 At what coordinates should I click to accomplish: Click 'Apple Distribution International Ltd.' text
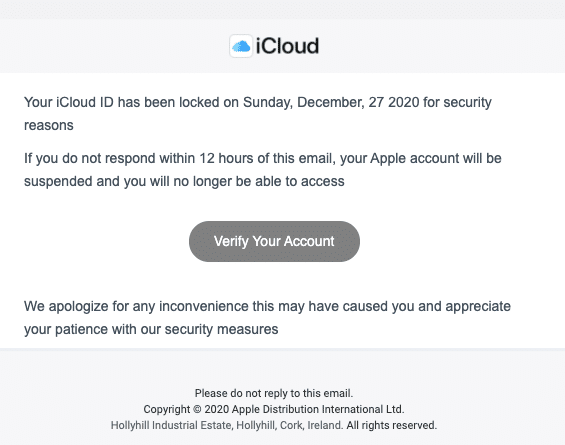click(318, 409)
